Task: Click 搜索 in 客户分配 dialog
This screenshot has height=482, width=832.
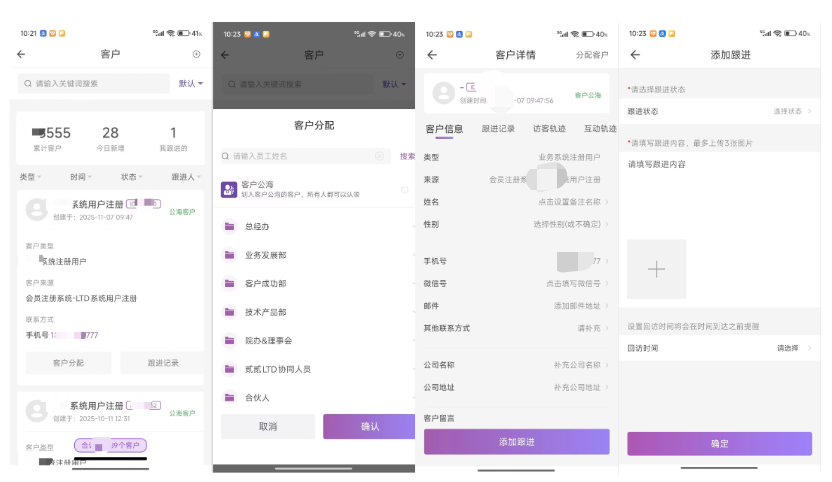Action: [x=408, y=156]
